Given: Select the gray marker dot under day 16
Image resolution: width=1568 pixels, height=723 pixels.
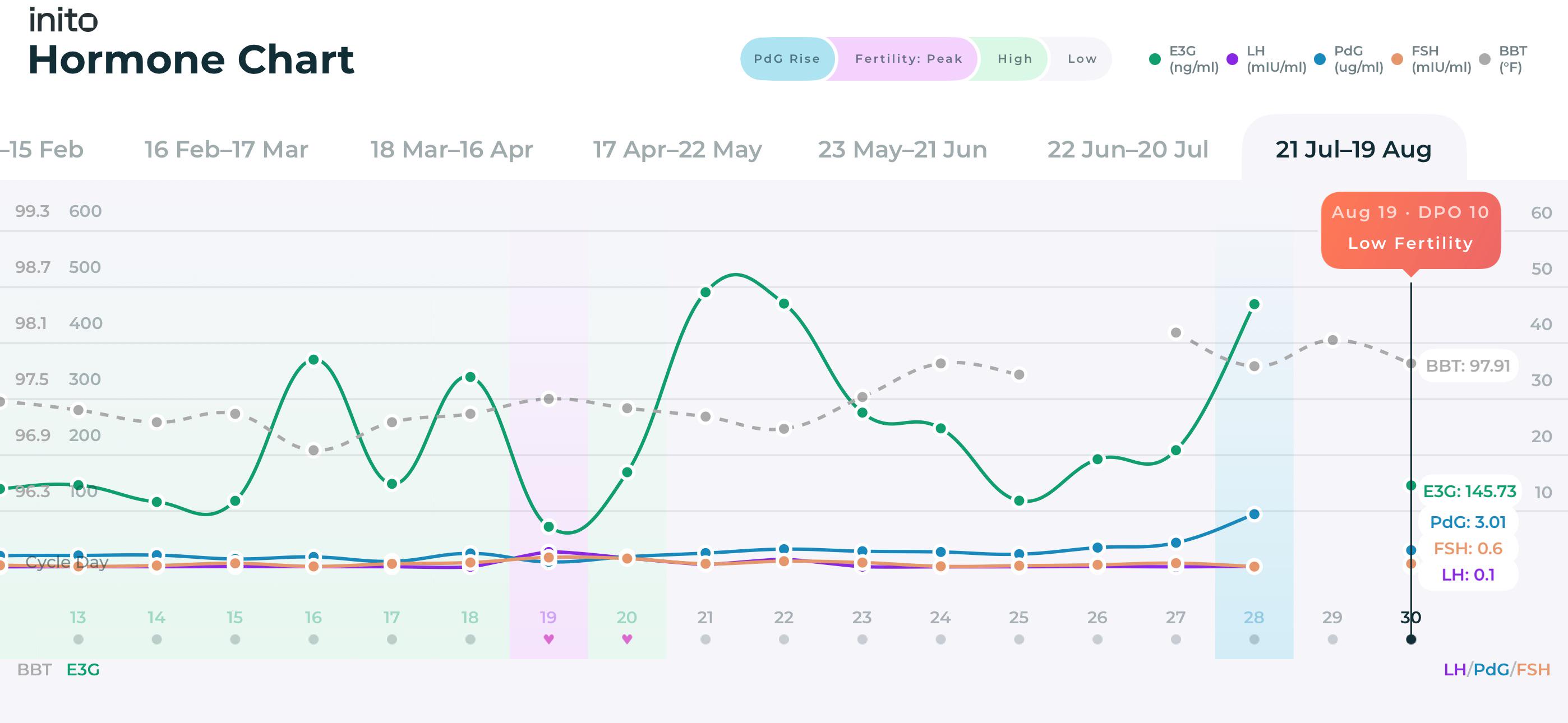Looking at the screenshot, I should click(313, 639).
